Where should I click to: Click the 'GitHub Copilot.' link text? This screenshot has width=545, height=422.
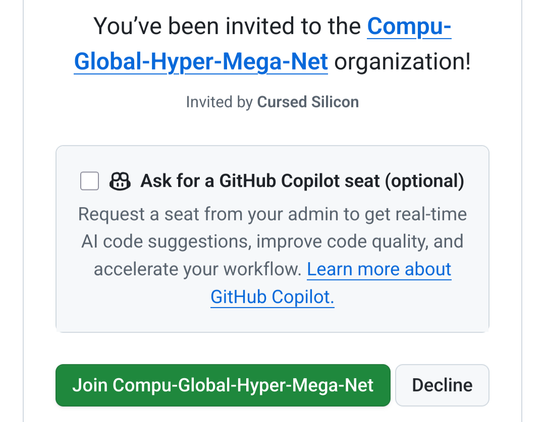tap(272, 297)
